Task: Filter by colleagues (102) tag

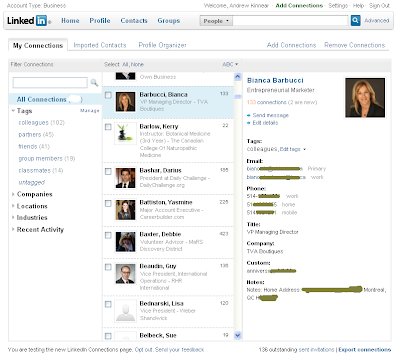Action: (x=41, y=123)
